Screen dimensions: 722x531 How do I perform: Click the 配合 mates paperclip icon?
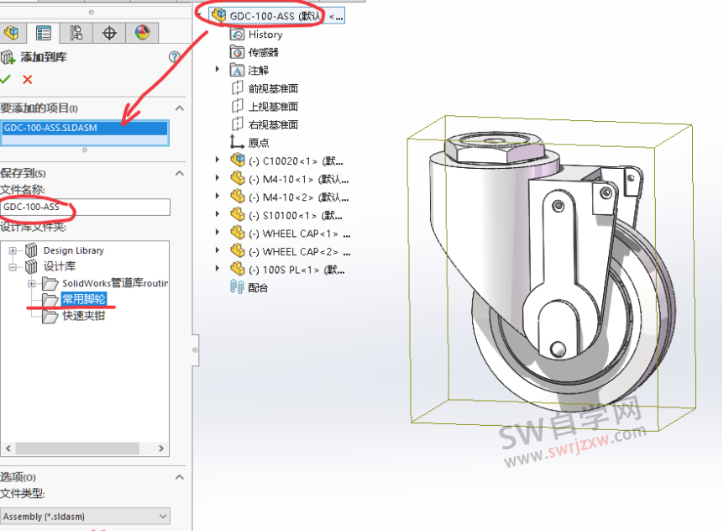(237, 287)
